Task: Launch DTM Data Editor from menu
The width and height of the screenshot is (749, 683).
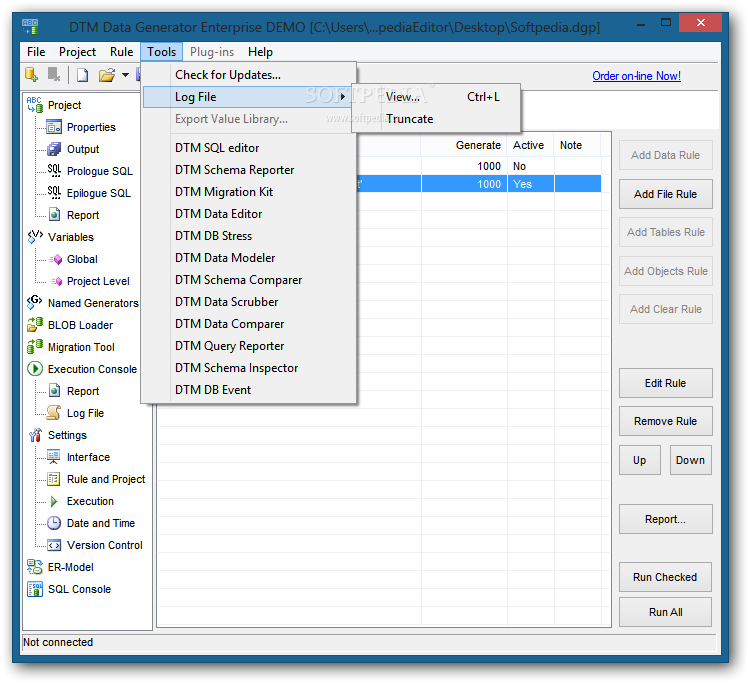Action: [249, 214]
